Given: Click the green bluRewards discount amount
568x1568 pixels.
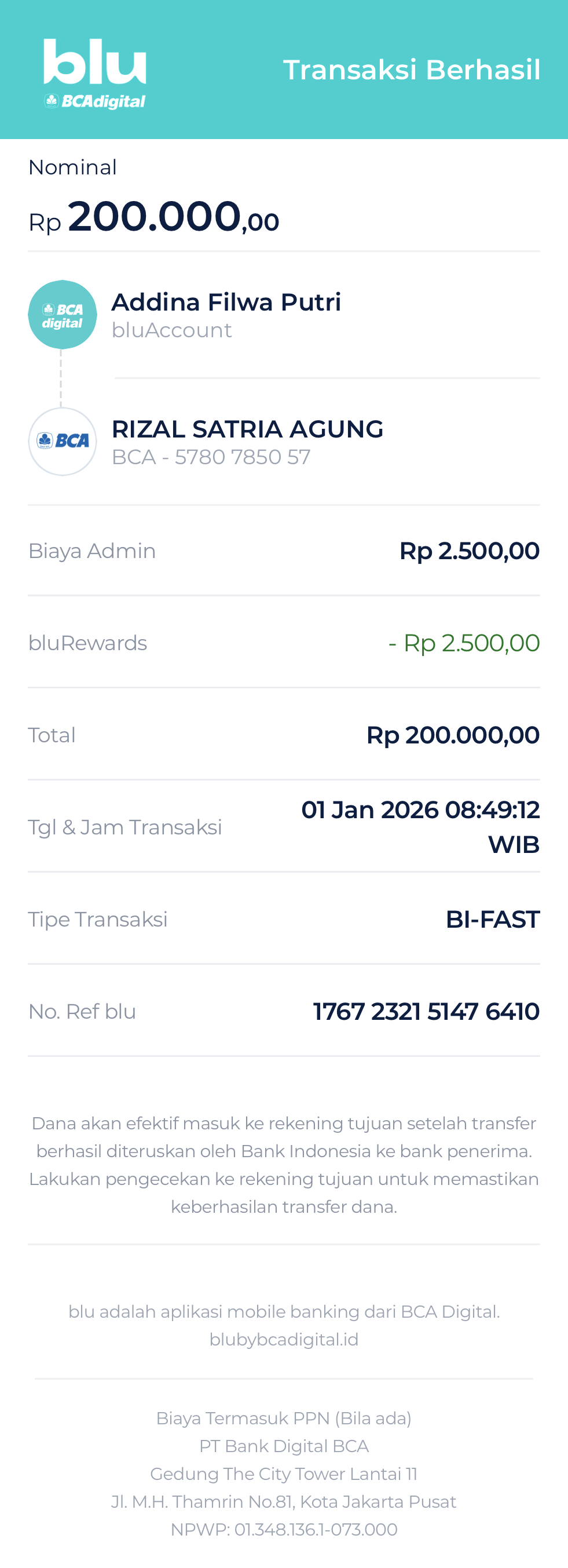Looking at the screenshot, I should point(464,643).
